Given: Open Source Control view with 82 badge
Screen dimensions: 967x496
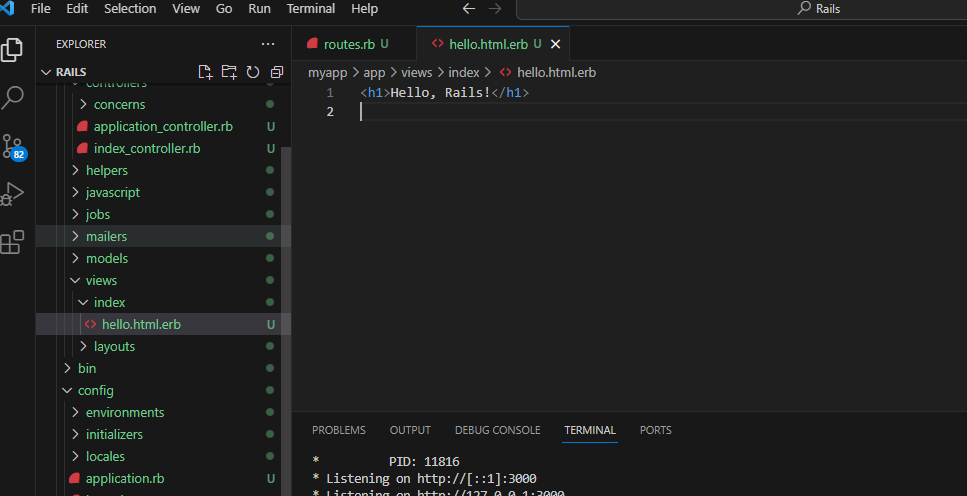Looking at the screenshot, I should (13, 147).
